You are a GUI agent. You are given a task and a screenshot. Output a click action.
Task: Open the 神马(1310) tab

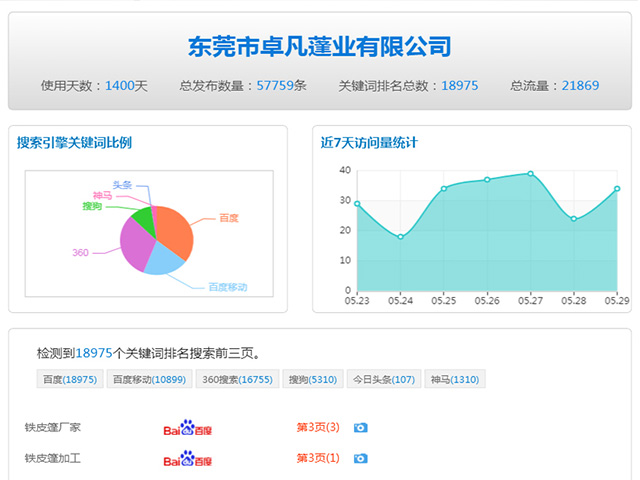point(455,380)
